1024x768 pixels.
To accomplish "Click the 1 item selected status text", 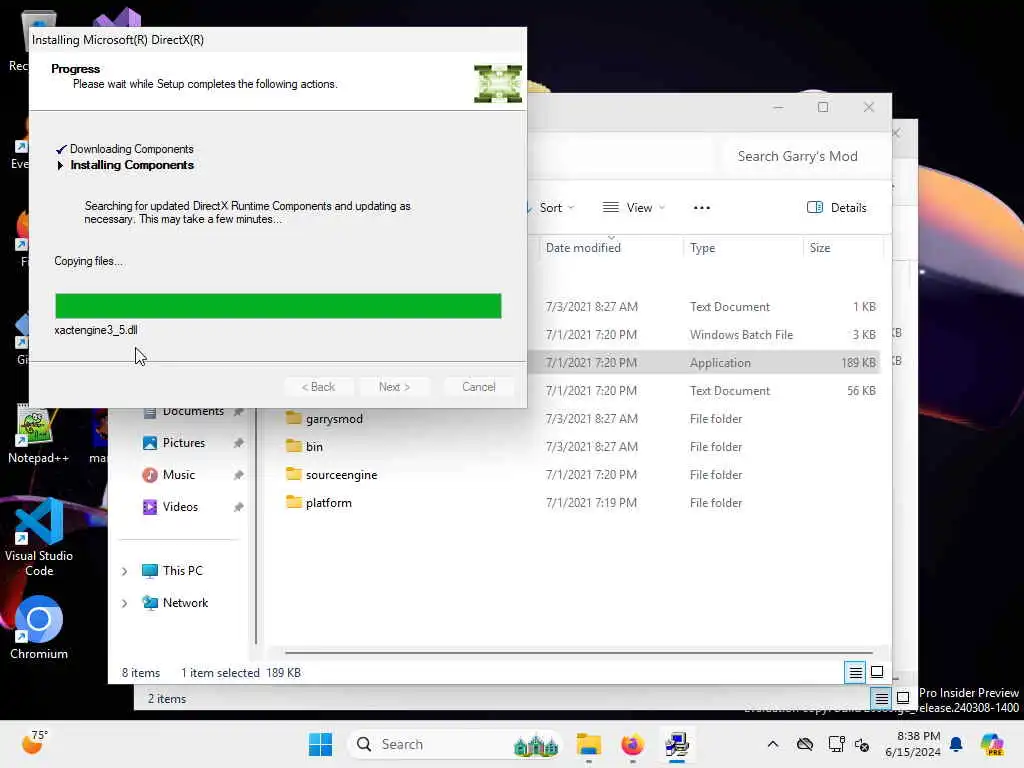I will click(220, 673).
